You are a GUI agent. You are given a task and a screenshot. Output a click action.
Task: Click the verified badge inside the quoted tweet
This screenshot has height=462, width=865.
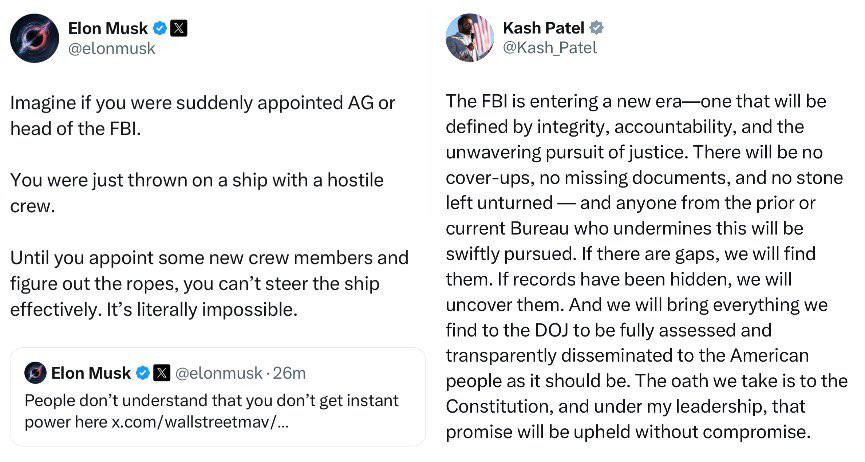pos(143,373)
